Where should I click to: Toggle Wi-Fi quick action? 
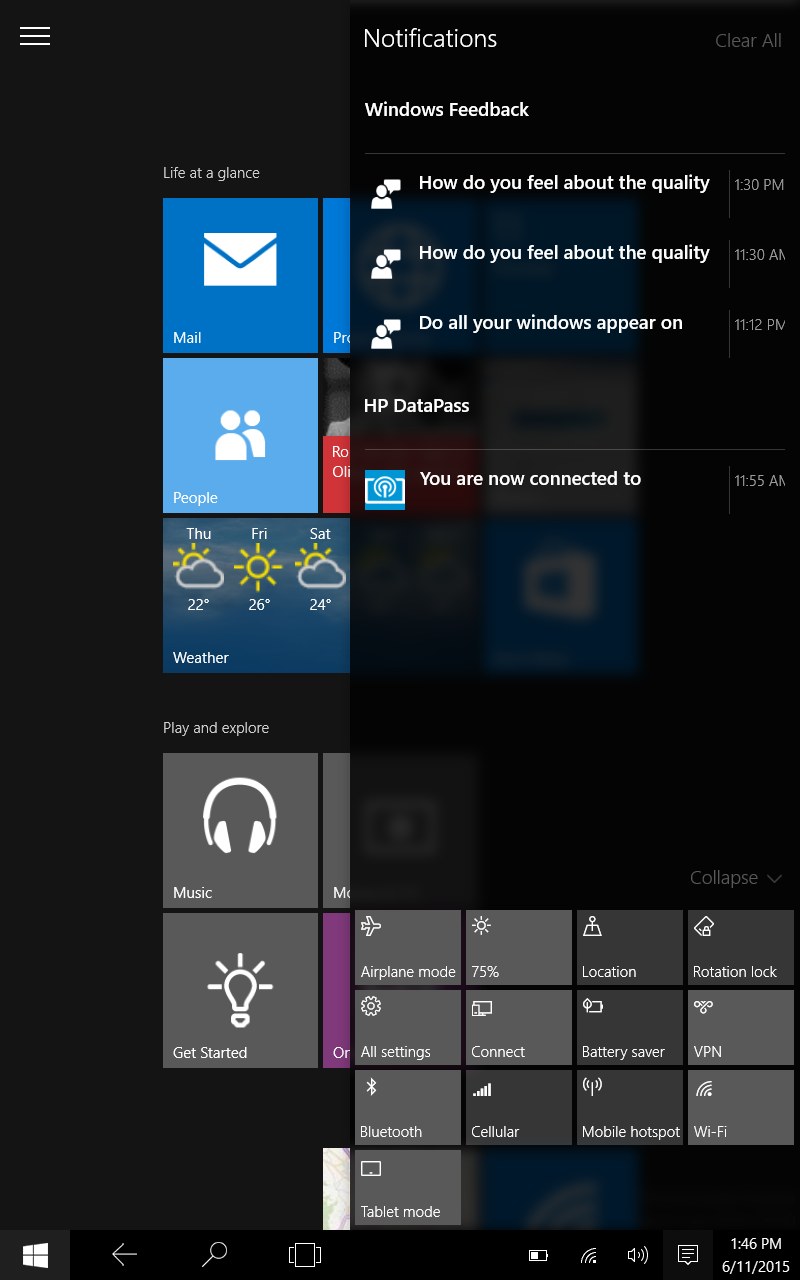point(741,1107)
